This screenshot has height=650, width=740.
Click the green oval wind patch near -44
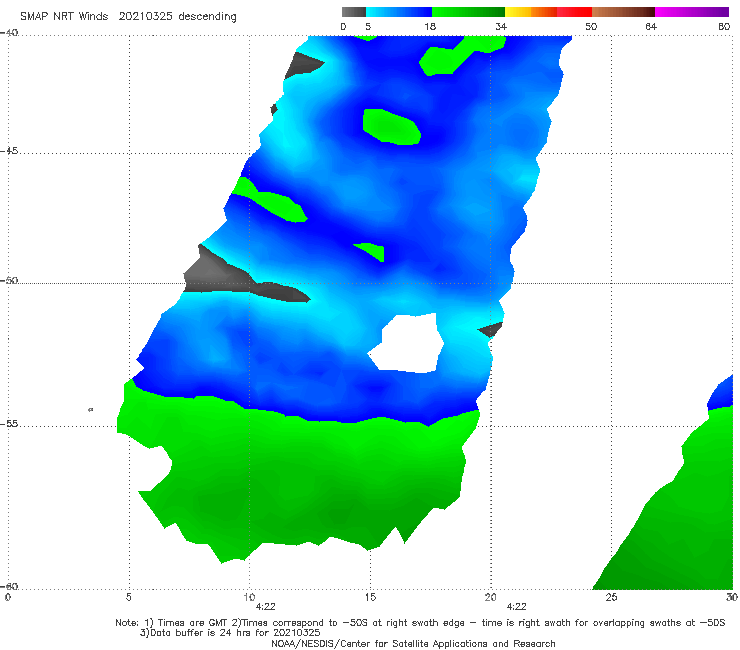click(x=391, y=126)
